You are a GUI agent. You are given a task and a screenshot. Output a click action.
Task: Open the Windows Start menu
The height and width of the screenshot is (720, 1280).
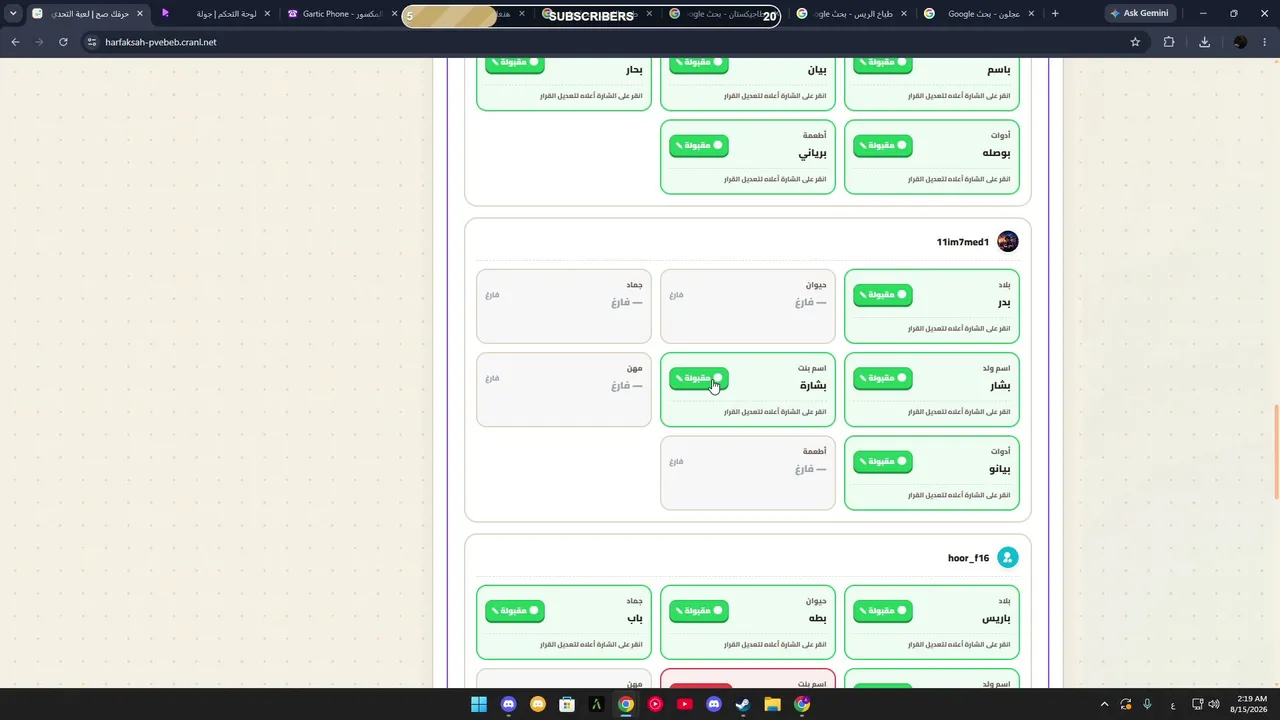tap(479, 704)
